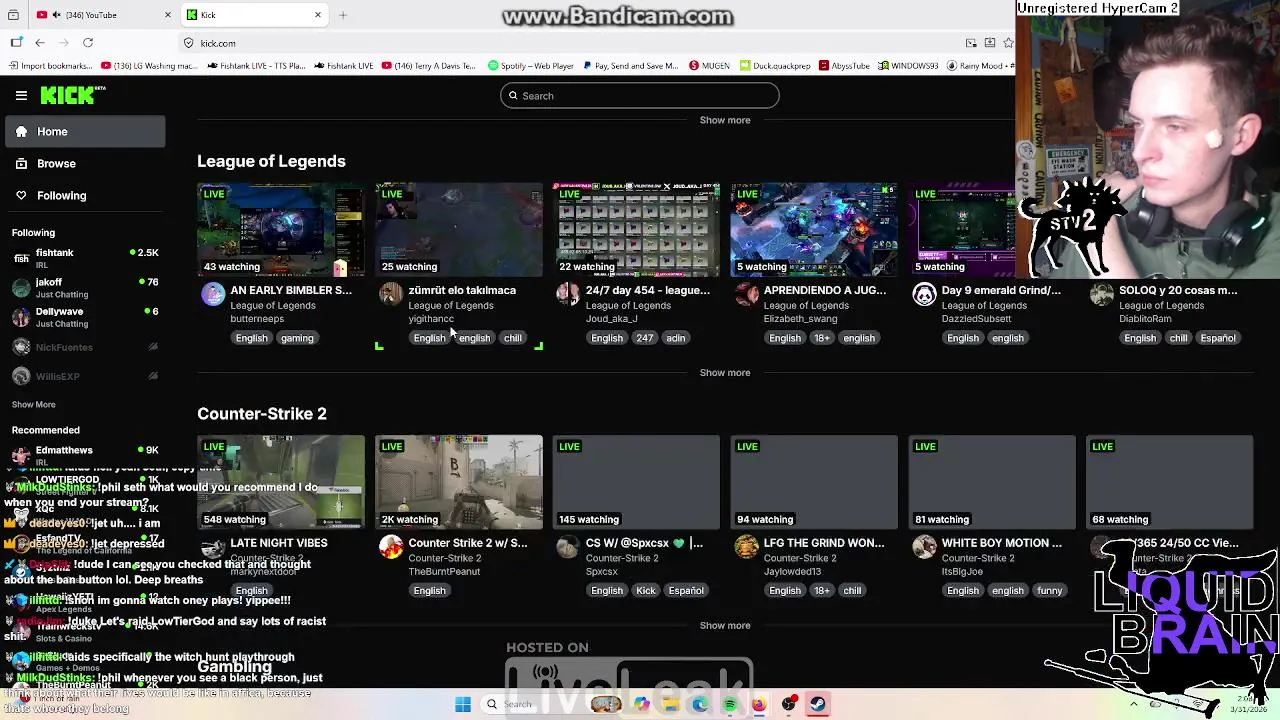Click butterneeps streamer avatar
This screenshot has height=720, width=1280.
(213, 294)
